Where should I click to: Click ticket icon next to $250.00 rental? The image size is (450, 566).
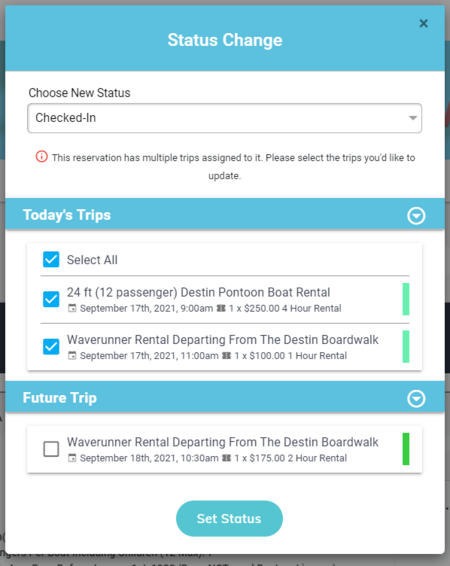click(221, 308)
